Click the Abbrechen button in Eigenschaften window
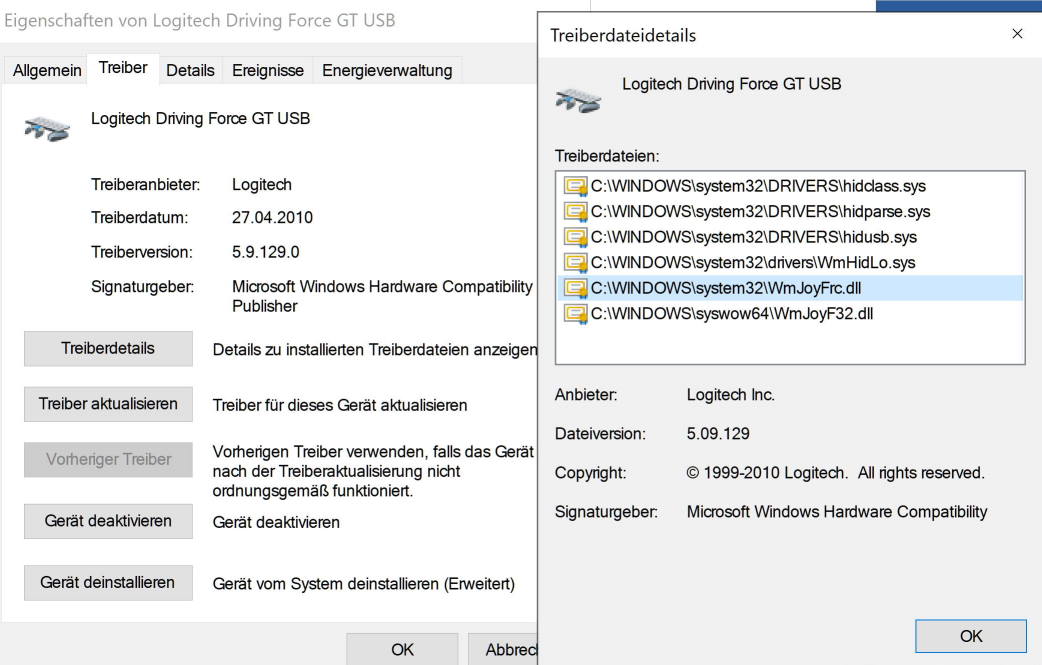 (x=503, y=649)
